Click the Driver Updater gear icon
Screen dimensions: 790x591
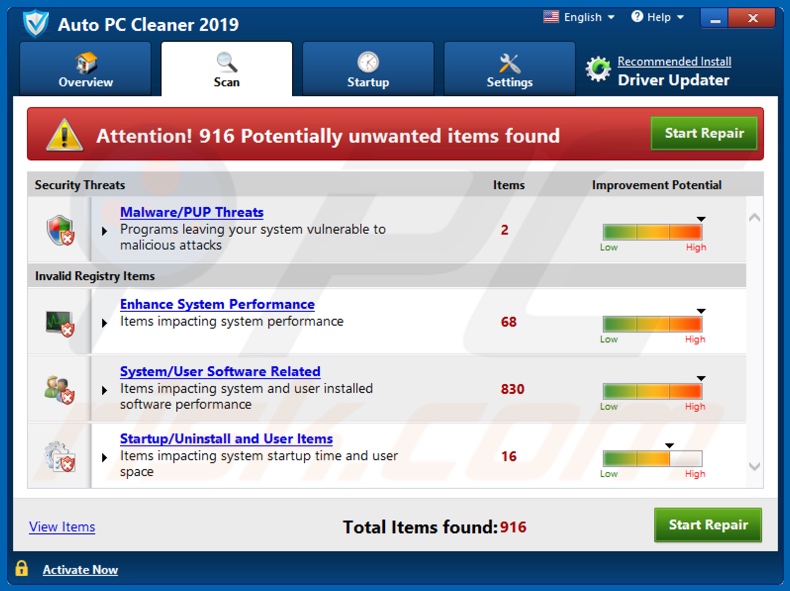coord(598,69)
